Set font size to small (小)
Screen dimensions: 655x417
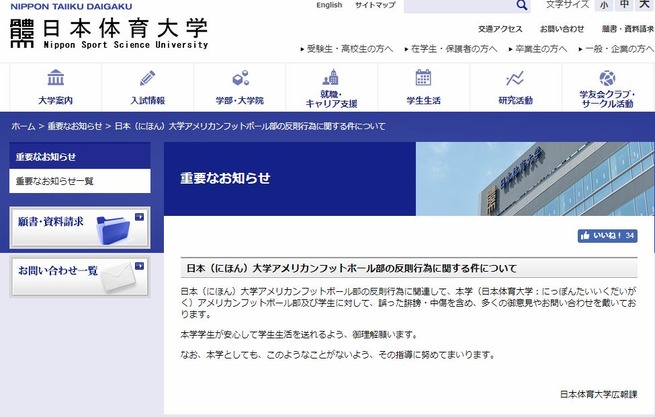[x=604, y=5]
